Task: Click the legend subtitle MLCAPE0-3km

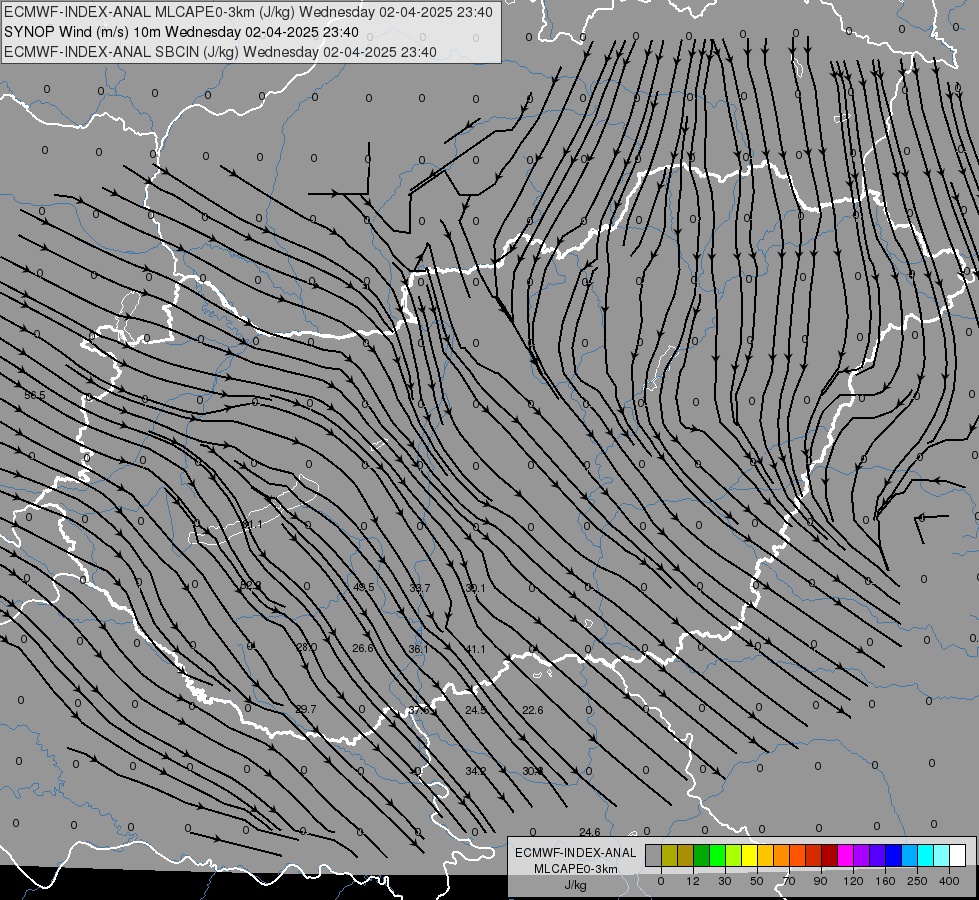Action: [576, 868]
